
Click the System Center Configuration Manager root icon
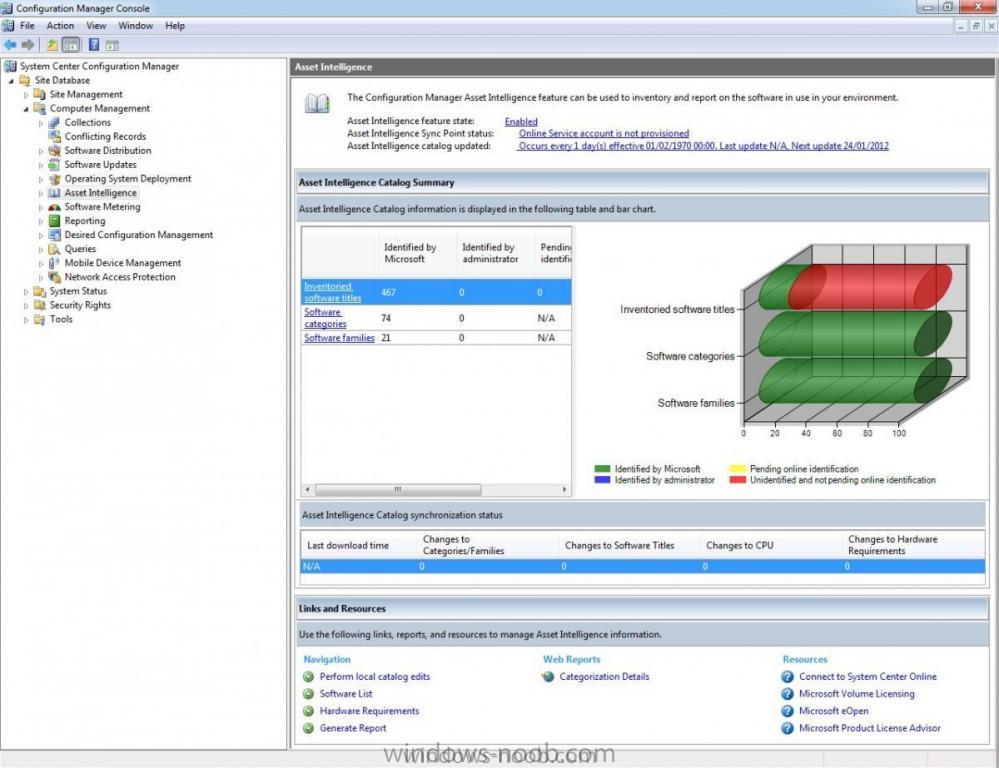(x=10, y=66)
